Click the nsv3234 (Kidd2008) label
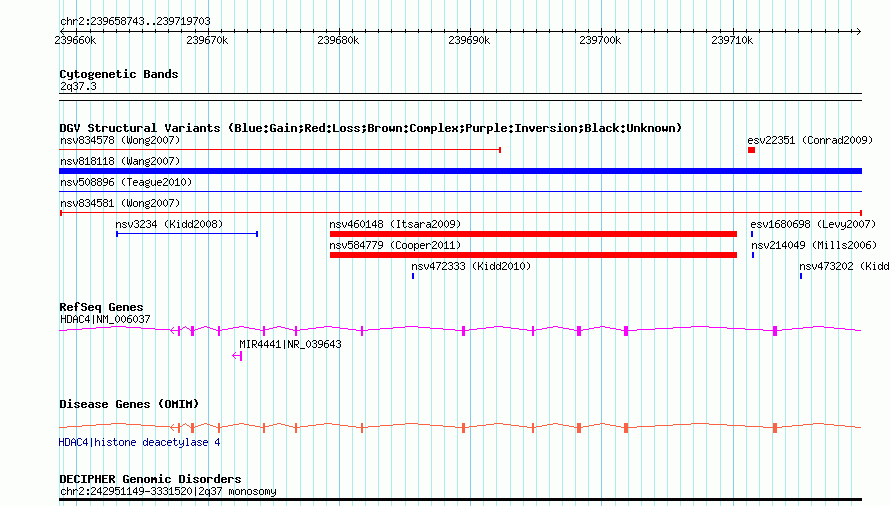The image size is (890, 506). coord(169,224)
